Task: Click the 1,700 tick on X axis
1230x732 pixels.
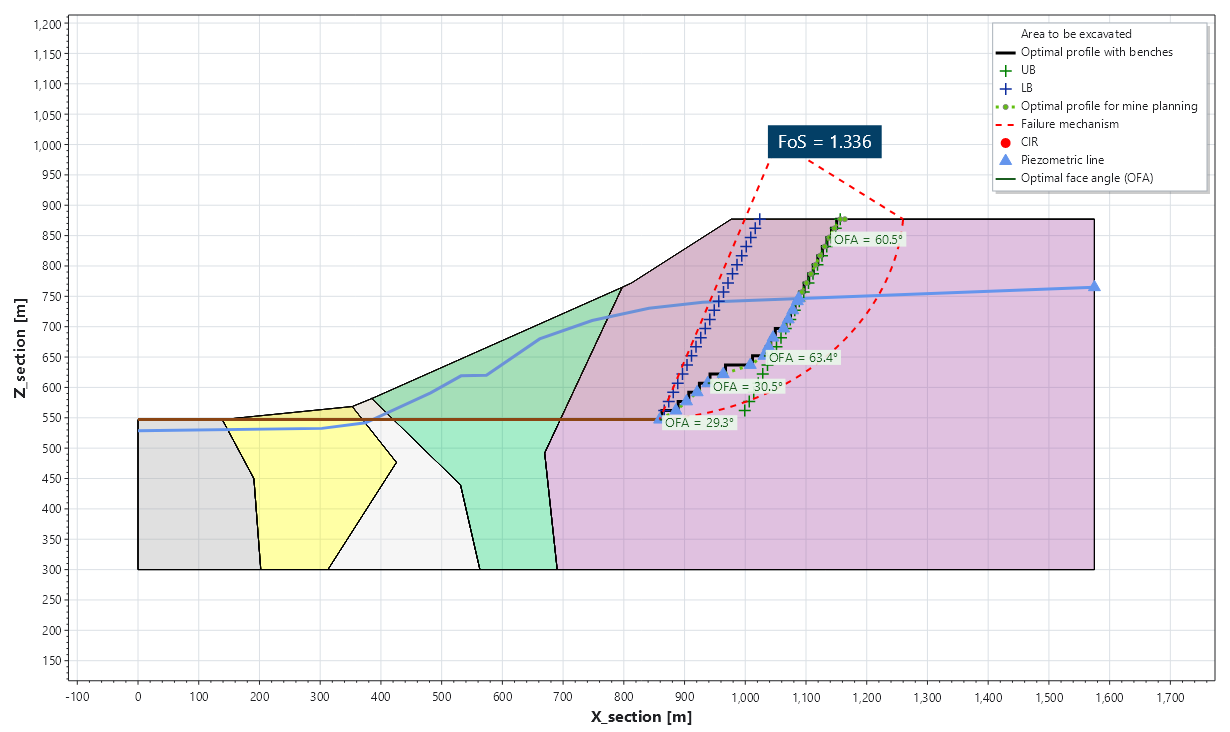Action: [x=1170, y=696]
